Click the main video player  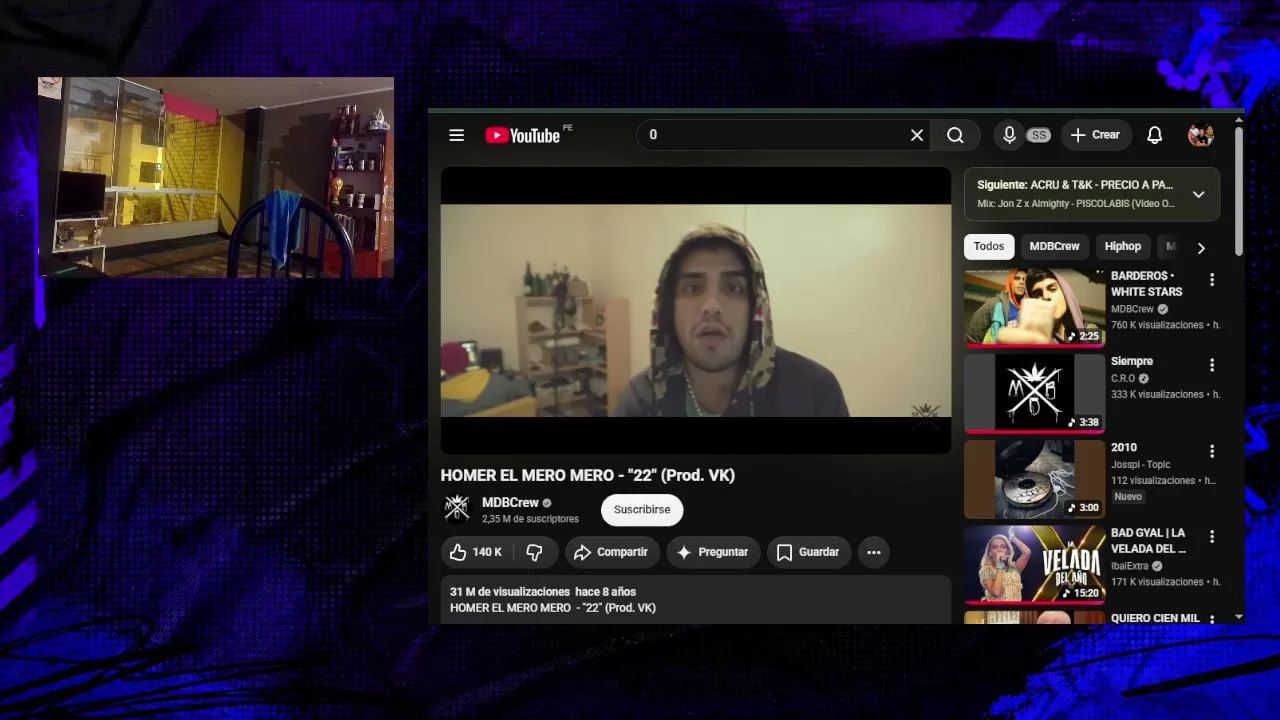pyautogui.click(x=696, y=311)
